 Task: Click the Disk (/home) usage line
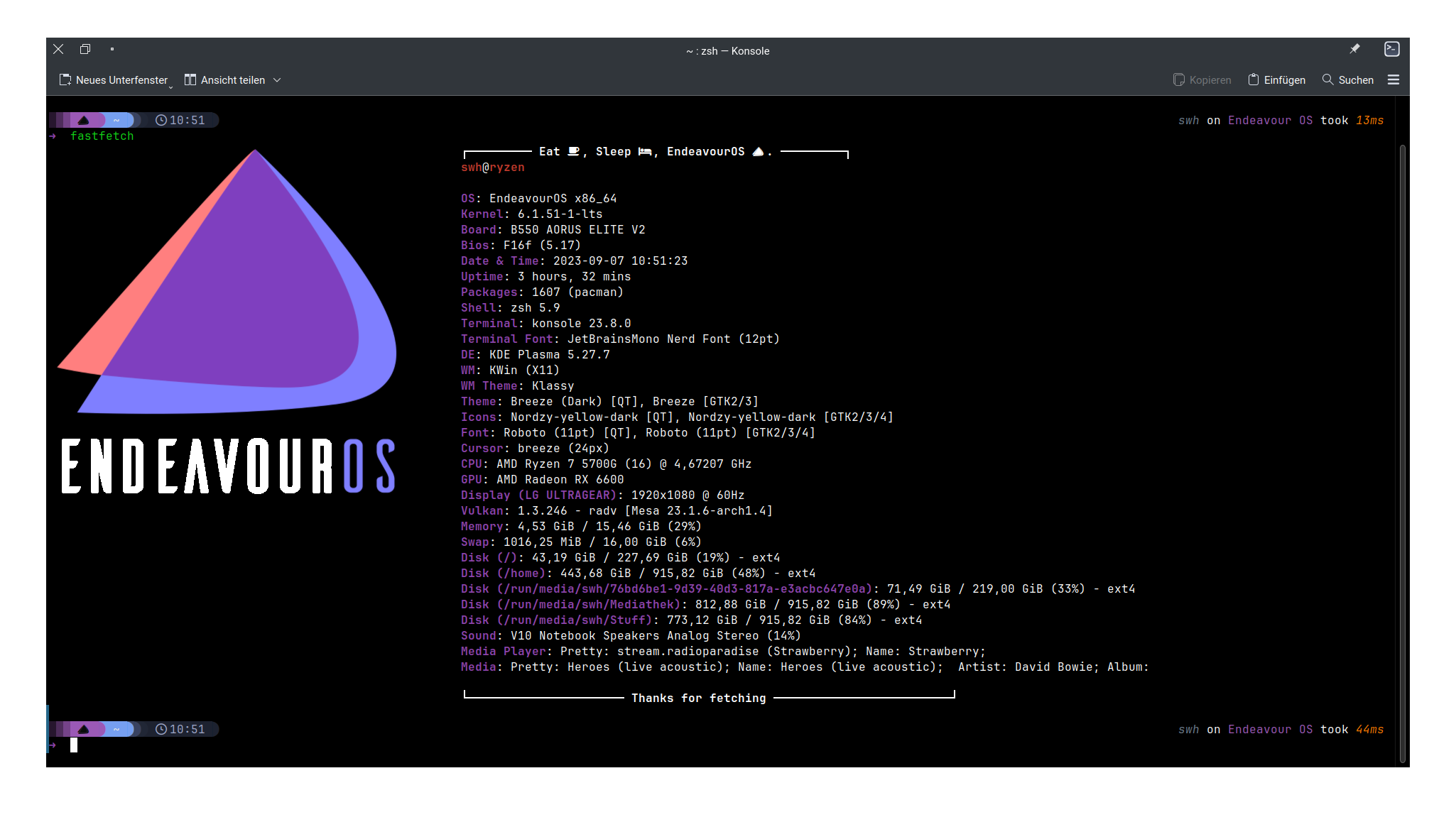pyautogui.click(x=639, y=574)
